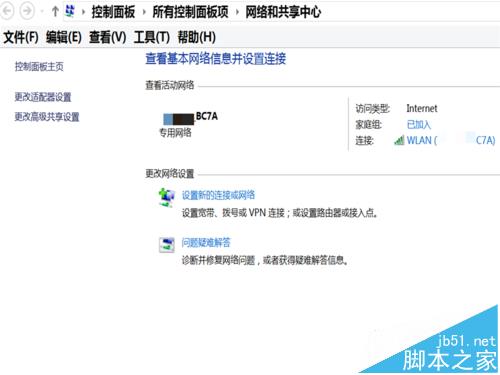500x375 pixels.
Task: Click 已加入 homegroup link
Action: [x=419, y=125]
